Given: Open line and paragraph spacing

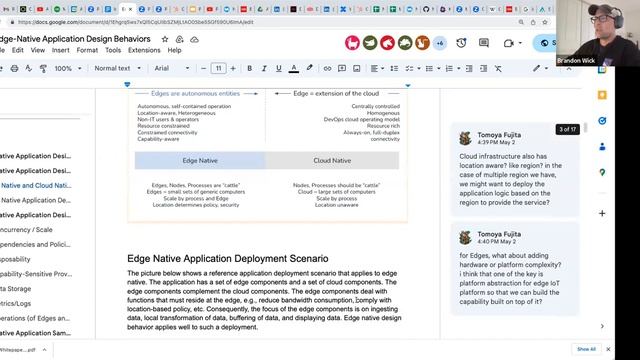Looking at the screenshot, I should click(x=394, y=68).
